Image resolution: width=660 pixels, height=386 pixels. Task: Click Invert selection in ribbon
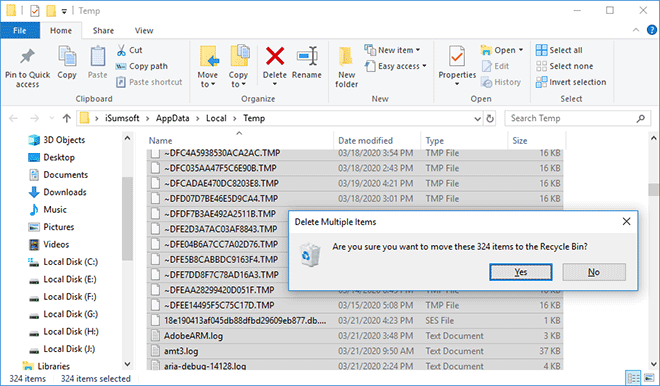pos(571,82)
